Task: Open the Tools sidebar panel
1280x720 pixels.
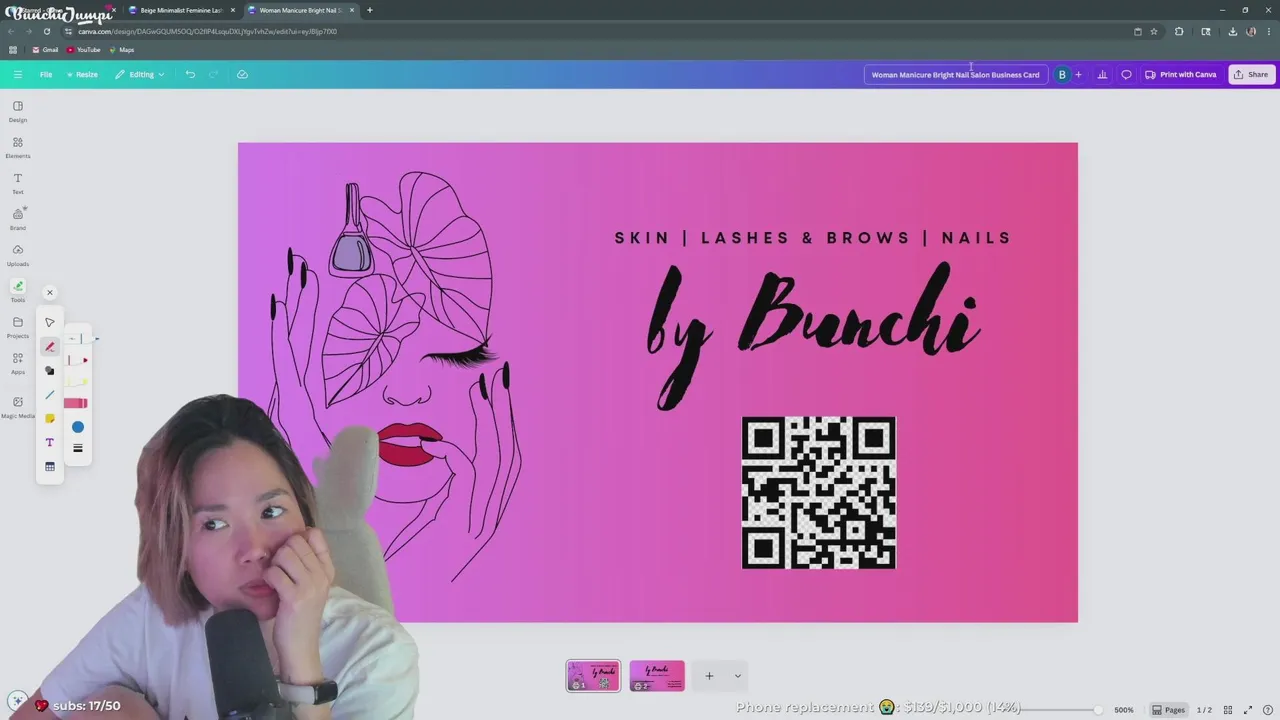Action: [x=18, y=291]
